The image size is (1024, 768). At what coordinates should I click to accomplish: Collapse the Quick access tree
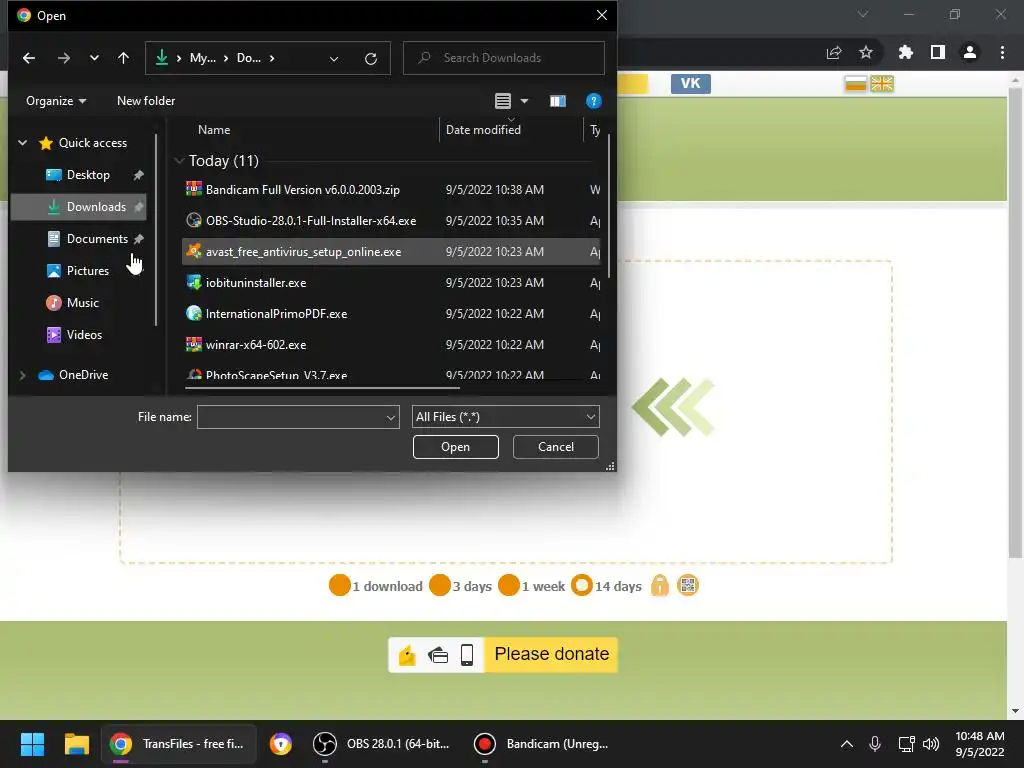coord(22,142)
